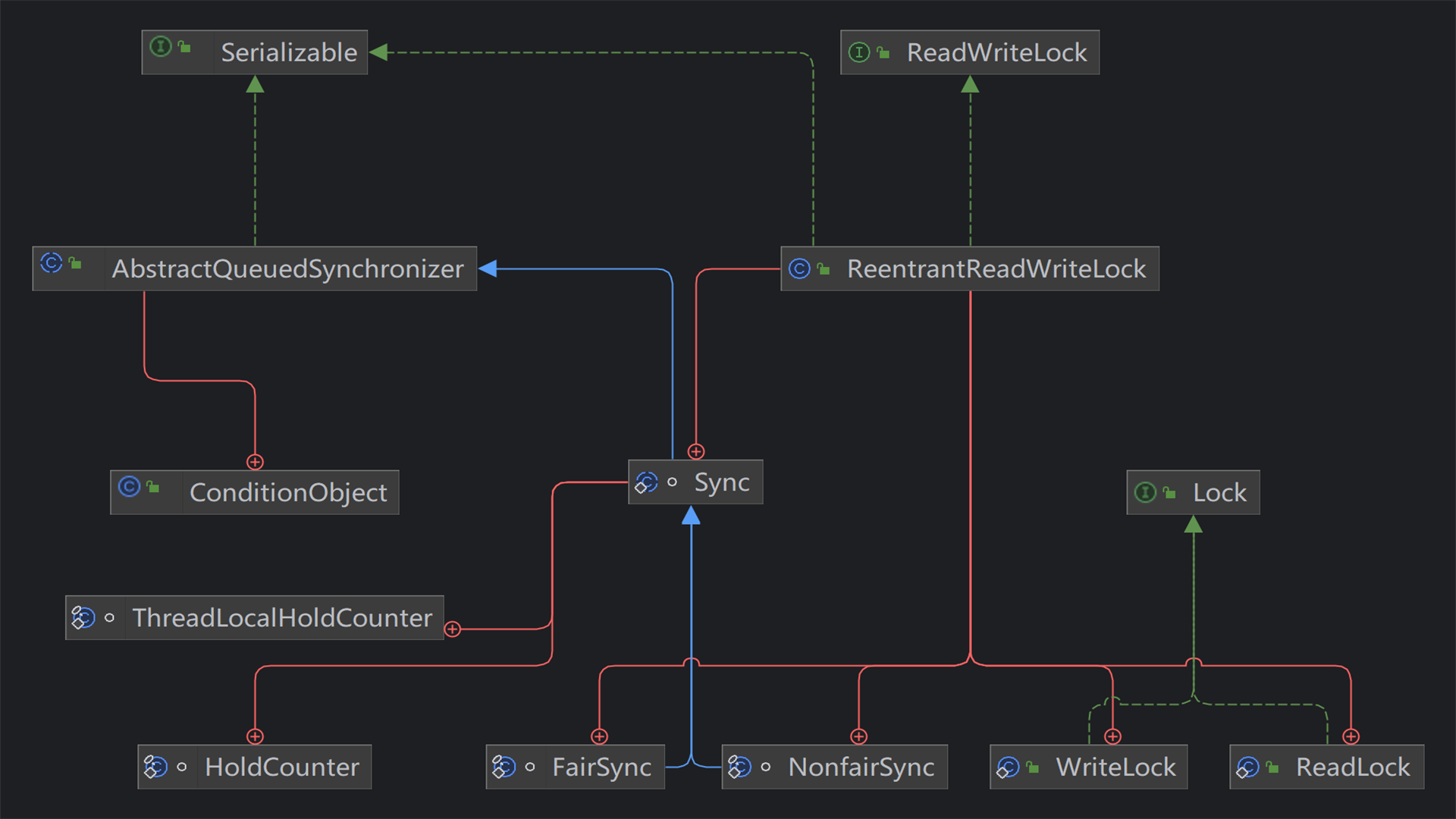Viewport: 1456px width, 819px height.
Task: Click the plus marker above NonfairSync
Action: (858, 736)
